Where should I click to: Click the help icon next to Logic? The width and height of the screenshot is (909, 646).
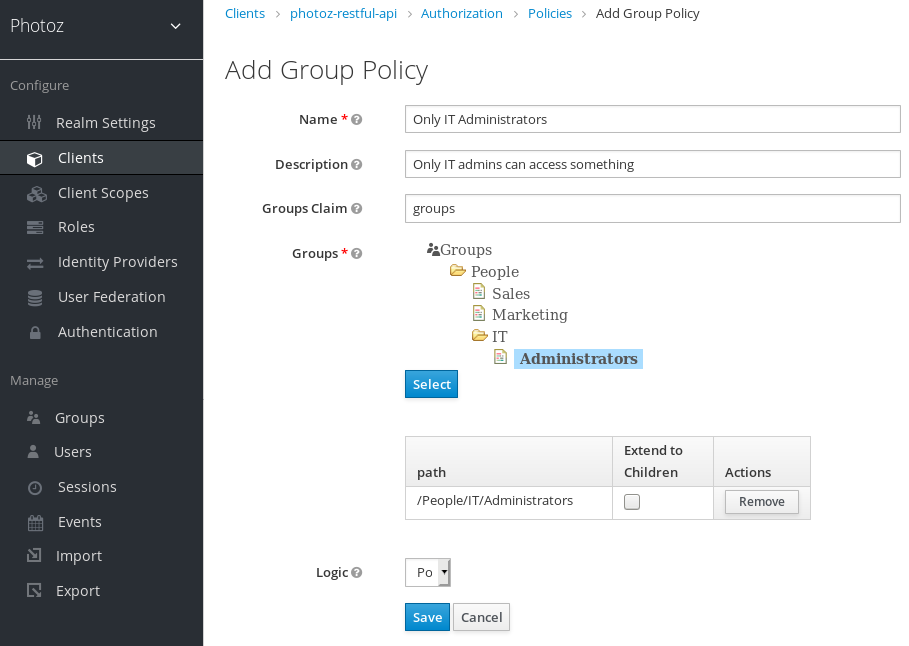tap(357, 573)
